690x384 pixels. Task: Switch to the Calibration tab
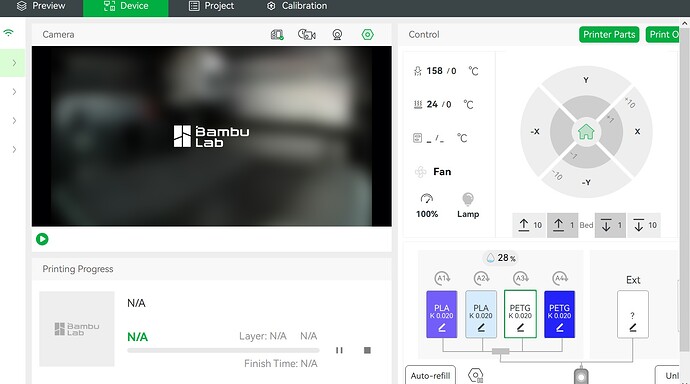pyautogui.click(x=297, y=6)
